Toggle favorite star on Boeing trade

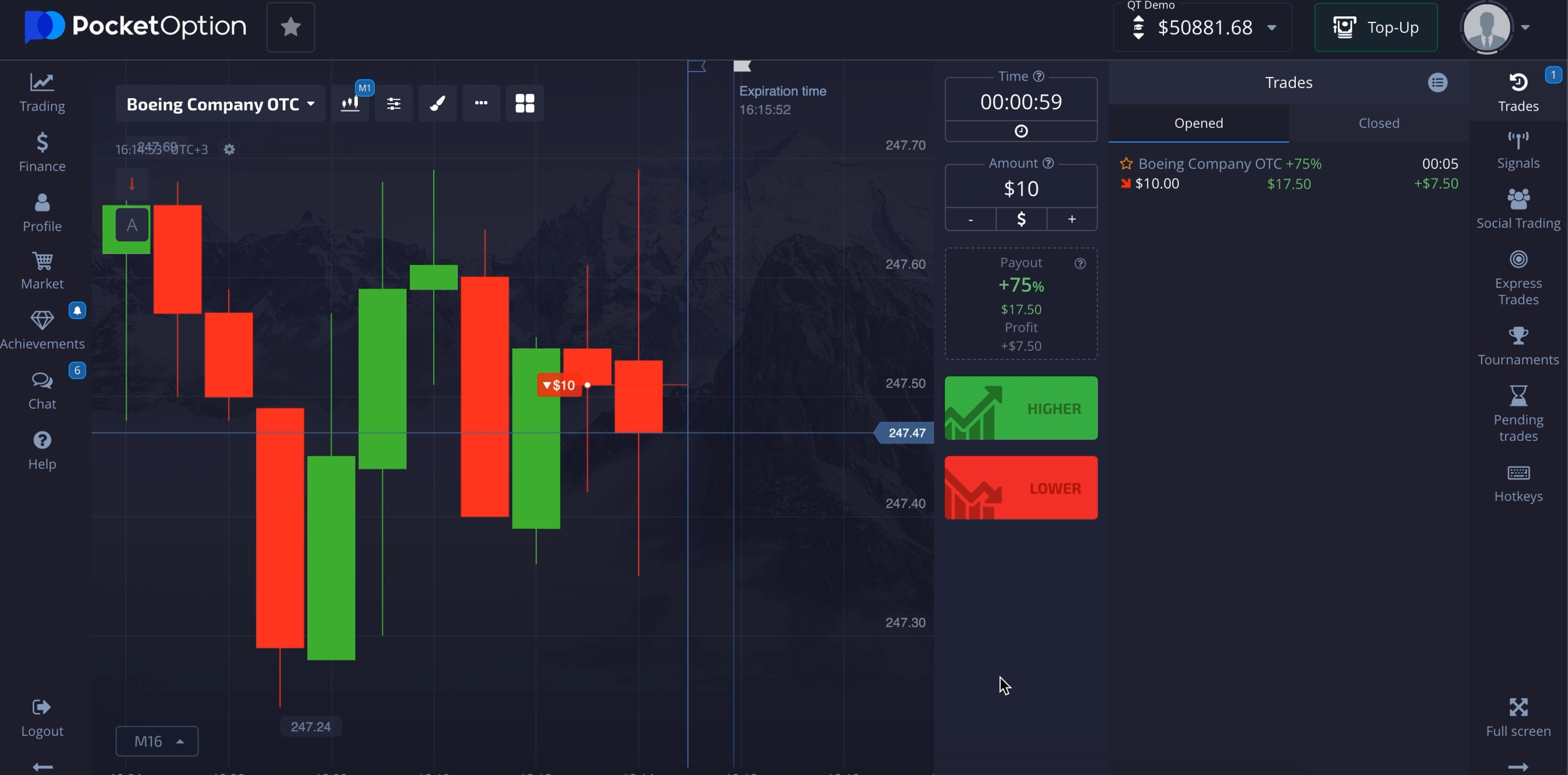point(1126,164)
